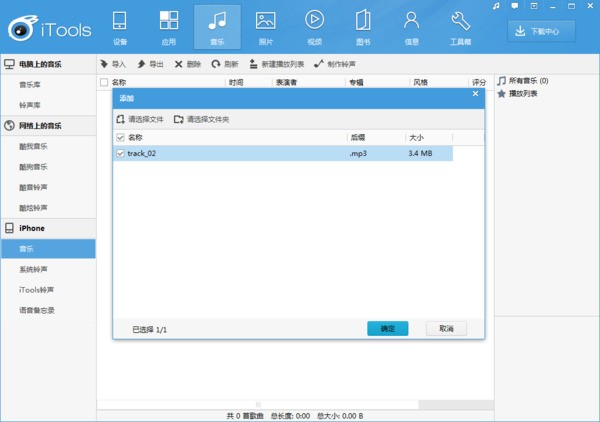Open the Videos play icon
The image size is (600, 422).
tap(314, 20)
